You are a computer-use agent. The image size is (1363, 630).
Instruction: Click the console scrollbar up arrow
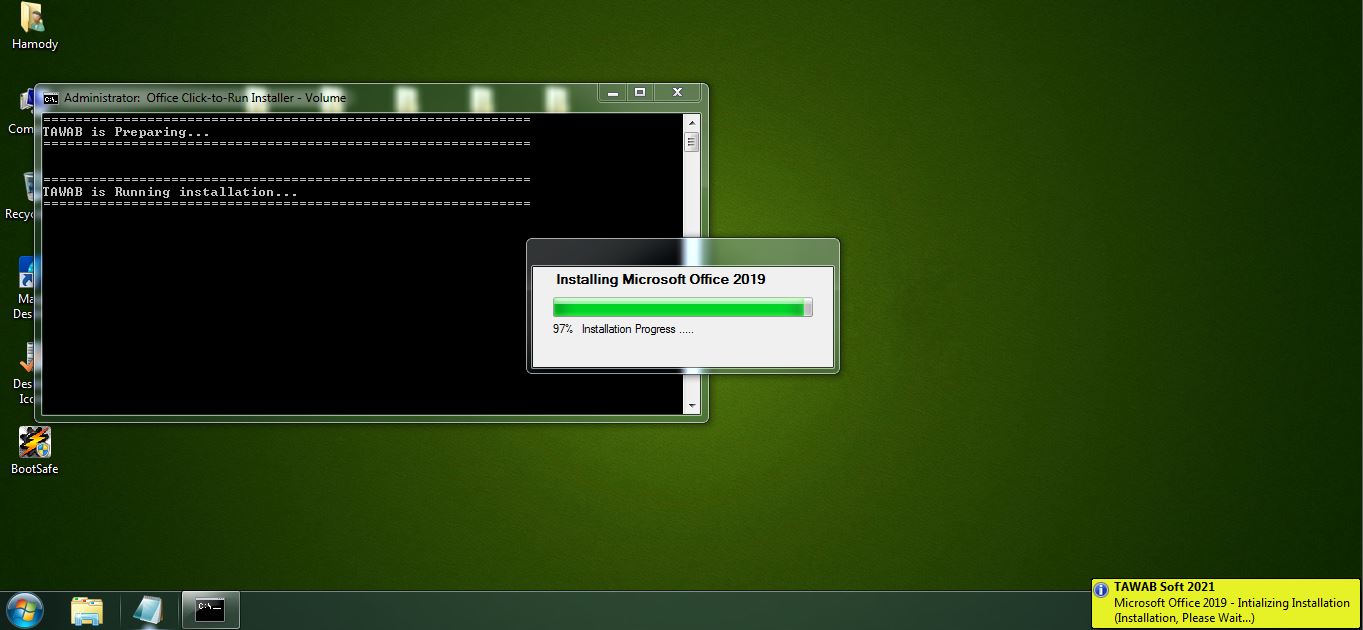point(691,121)
